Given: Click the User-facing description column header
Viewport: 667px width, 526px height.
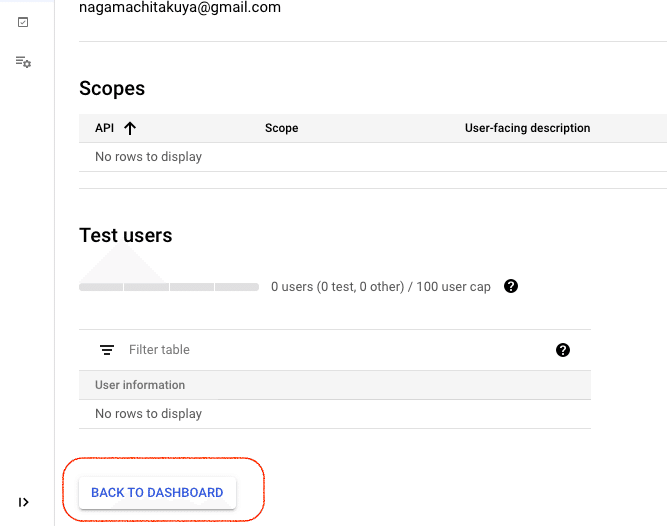Looking at the screenshot, I should pos(527,128).
